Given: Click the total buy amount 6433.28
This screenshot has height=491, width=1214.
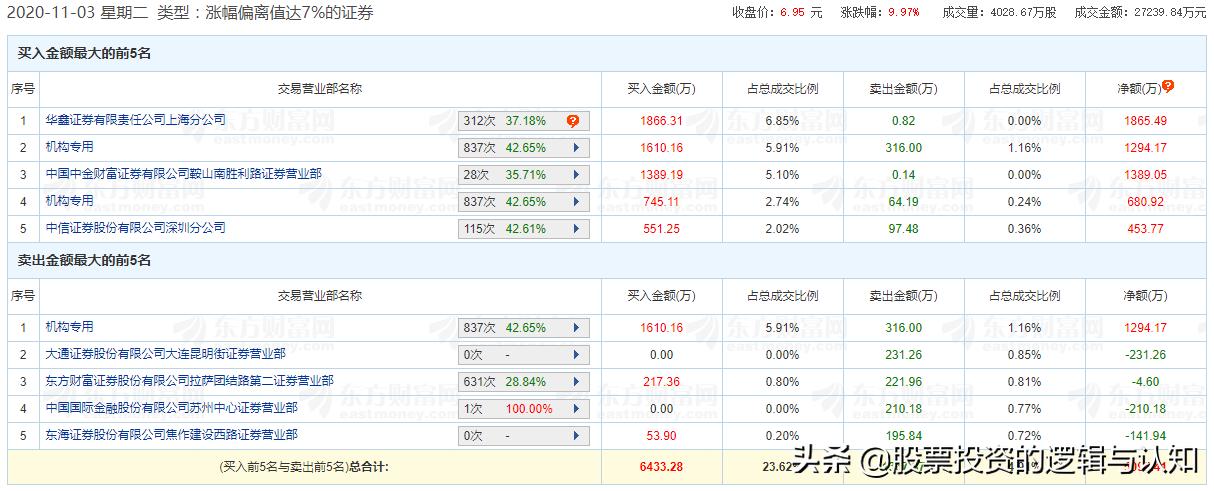Looking at the screenshot, I should pos(661,466).
